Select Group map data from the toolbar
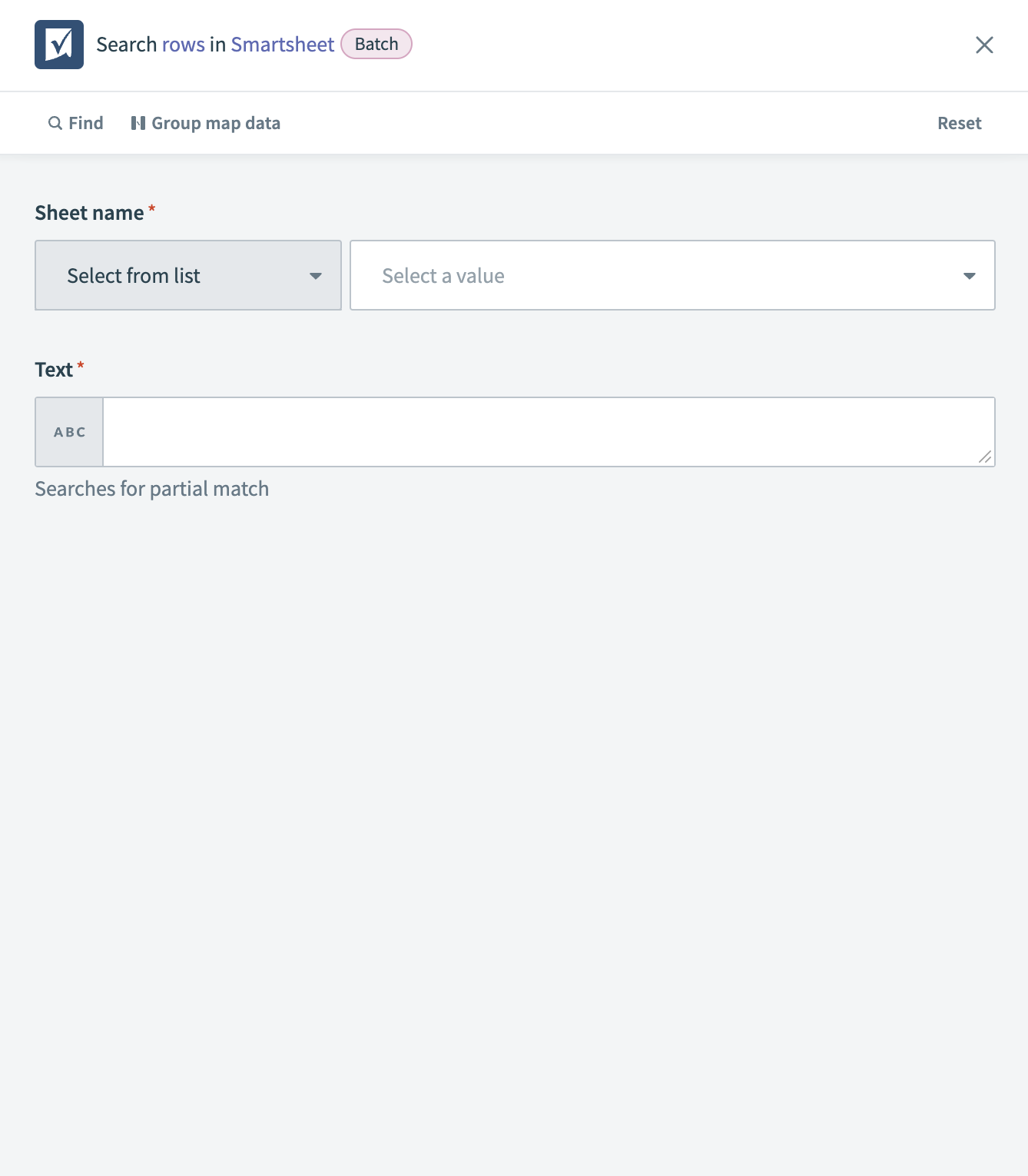1028x1176 pixels. click(215, 123)
